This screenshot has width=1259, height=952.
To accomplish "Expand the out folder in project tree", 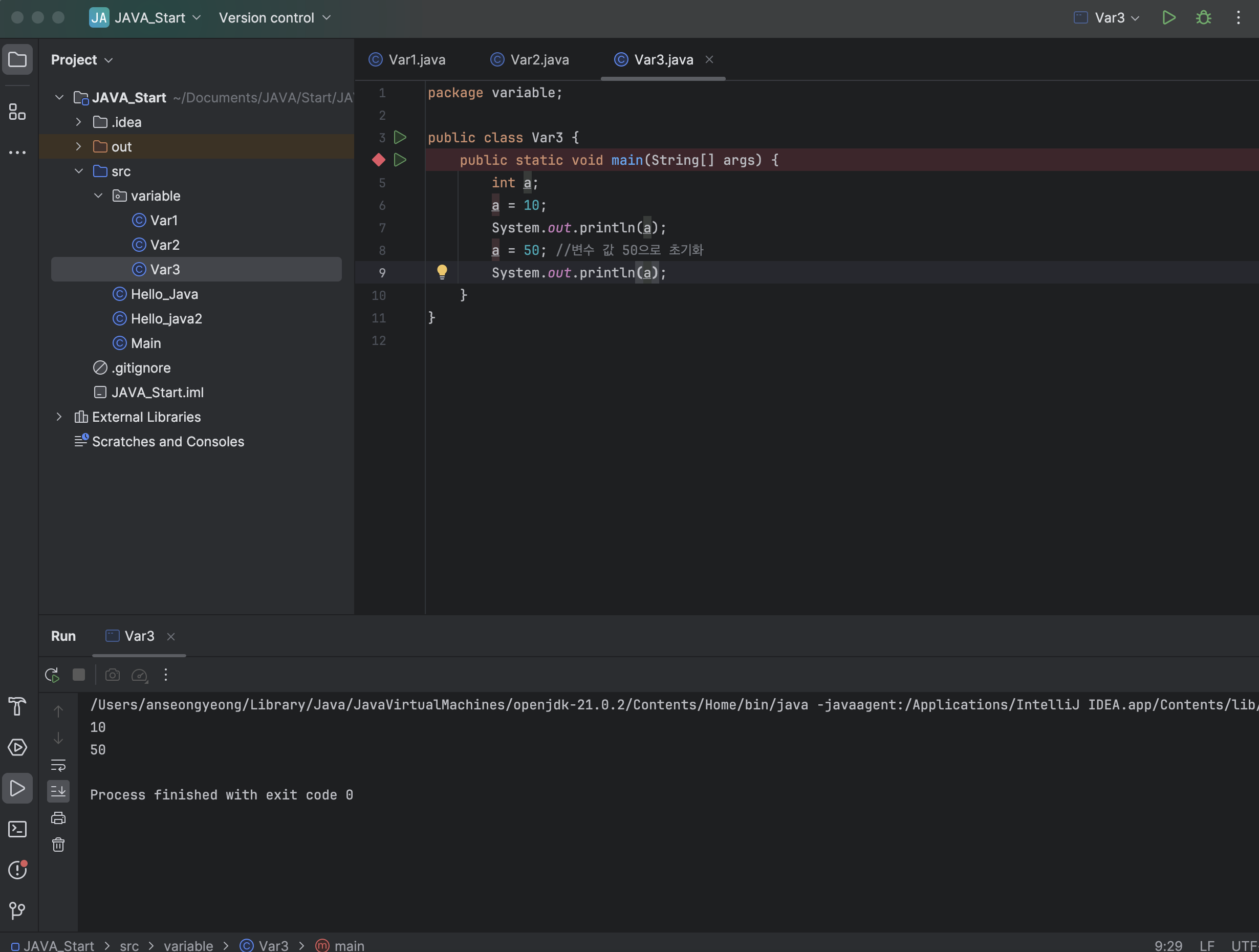I will pyautogui.click(x=78, y=146).
